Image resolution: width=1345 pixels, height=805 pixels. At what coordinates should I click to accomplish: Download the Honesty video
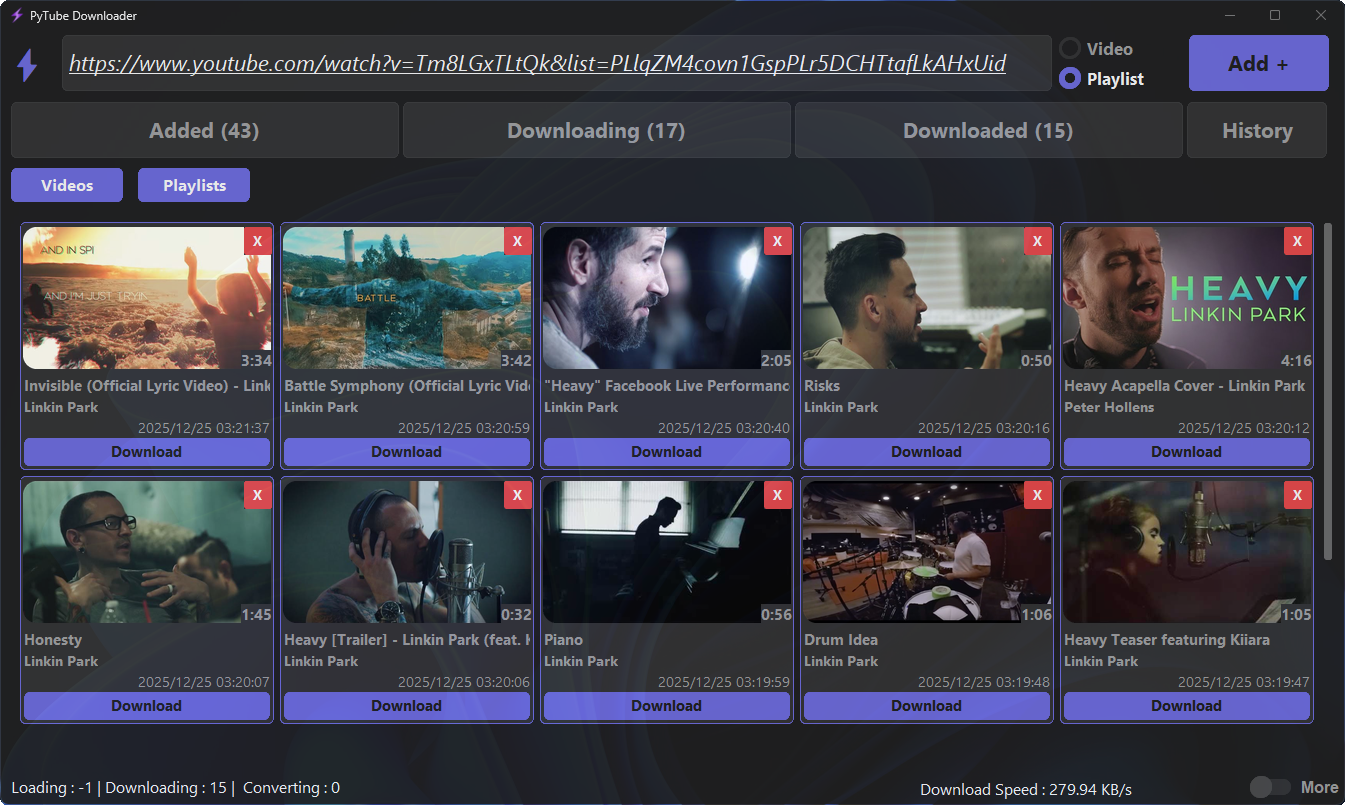tap(146, 706)
